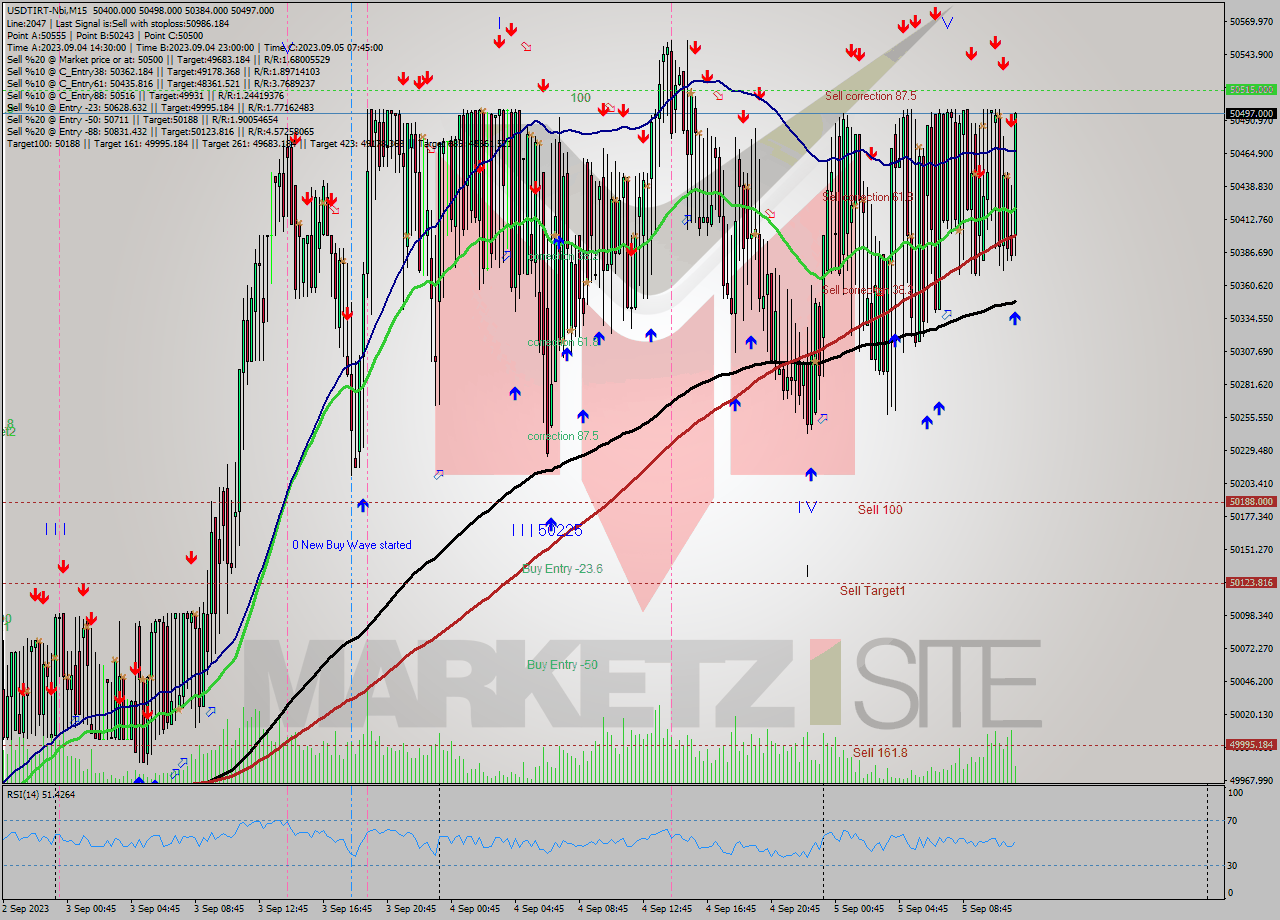Click the green '100' label near the chart top
Screen dimensions: 1280x920
[580, 98]
